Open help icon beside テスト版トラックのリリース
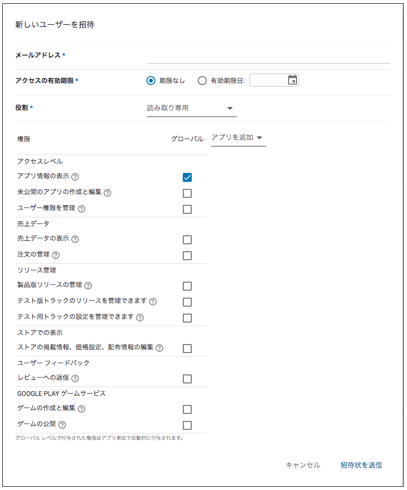The height and width of the screenshot is (490, 407). tap(153, 302)
